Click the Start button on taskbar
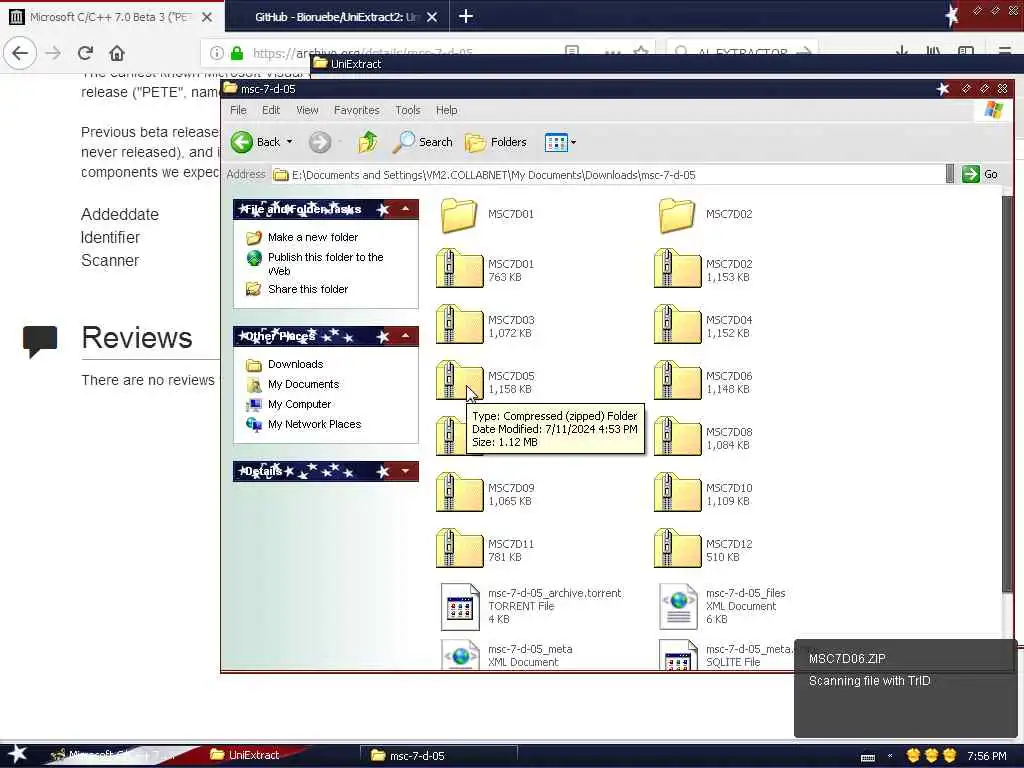Screen dimensions: 1024x768 pyautogui.click(x=18, y=754)
